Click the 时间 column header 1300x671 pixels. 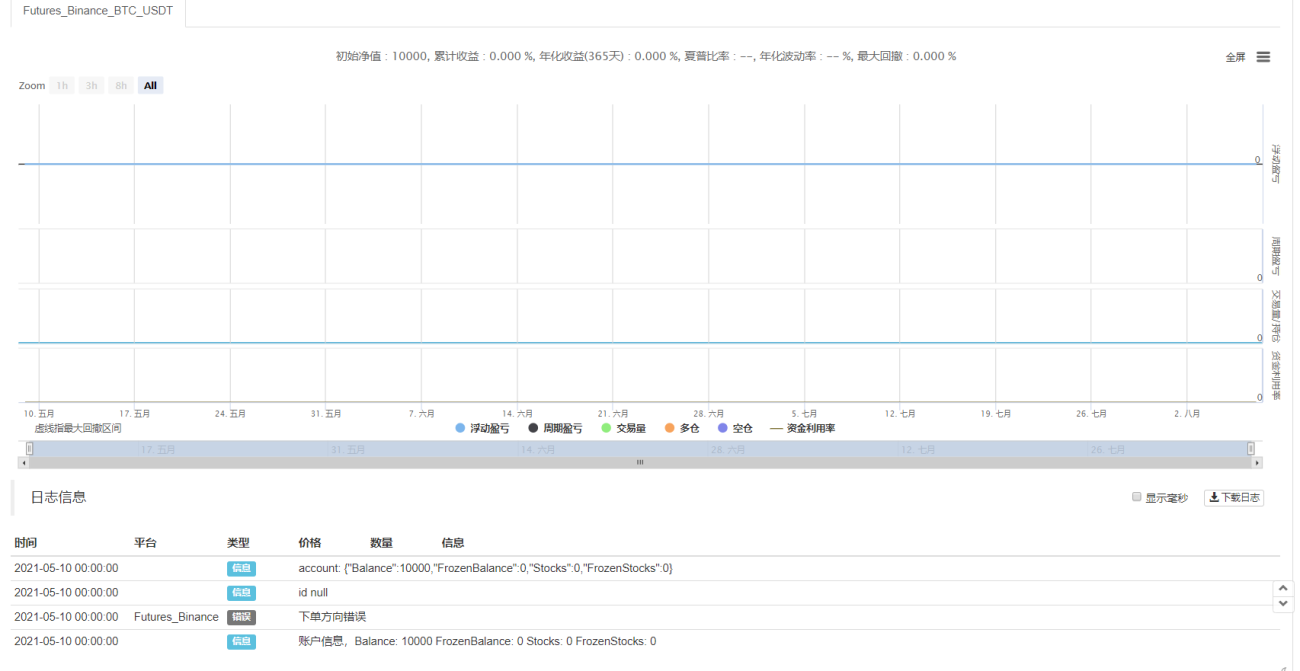click(x=25, y=543)
